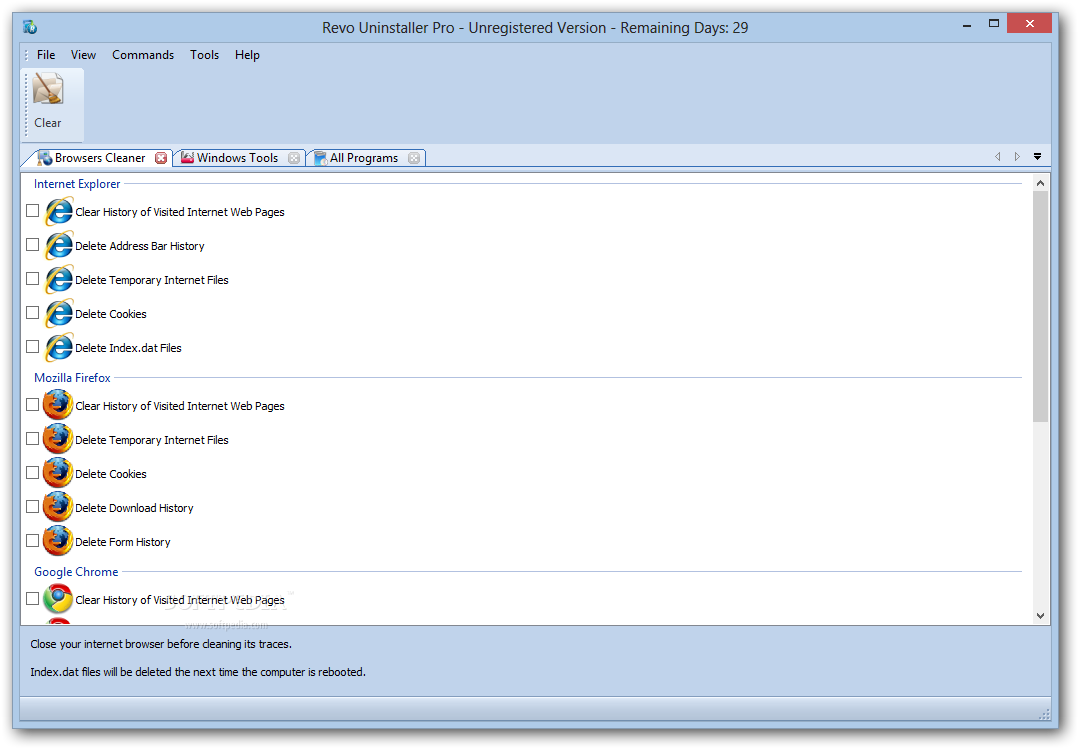Switch to the Windows Tools tab
Screen dimensions: 1079x749
pos(238,158)
